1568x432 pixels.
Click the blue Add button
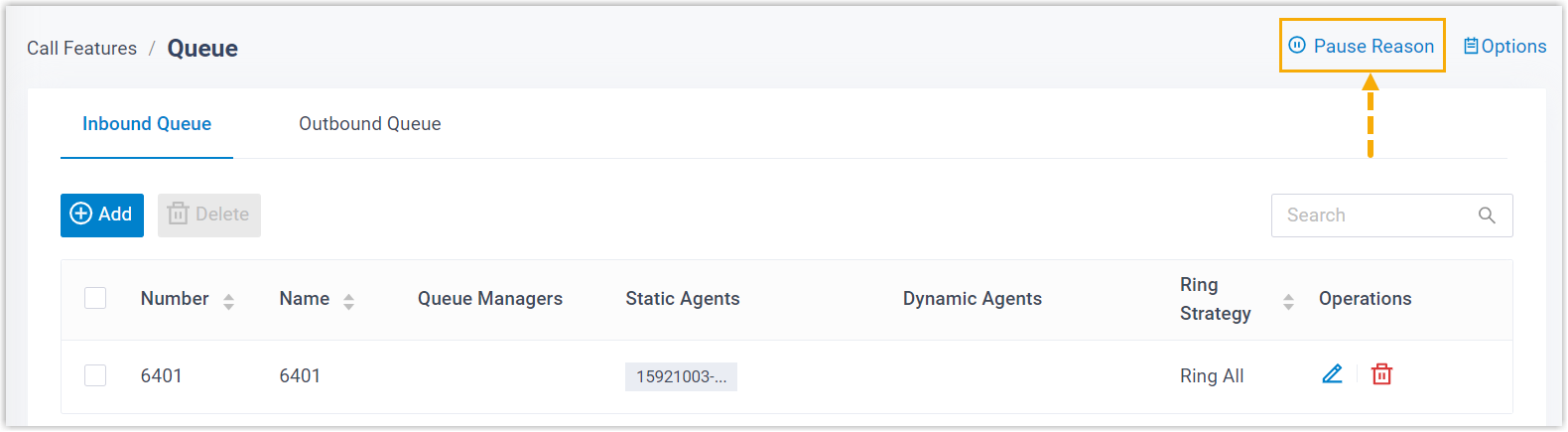tap(102, 215)
